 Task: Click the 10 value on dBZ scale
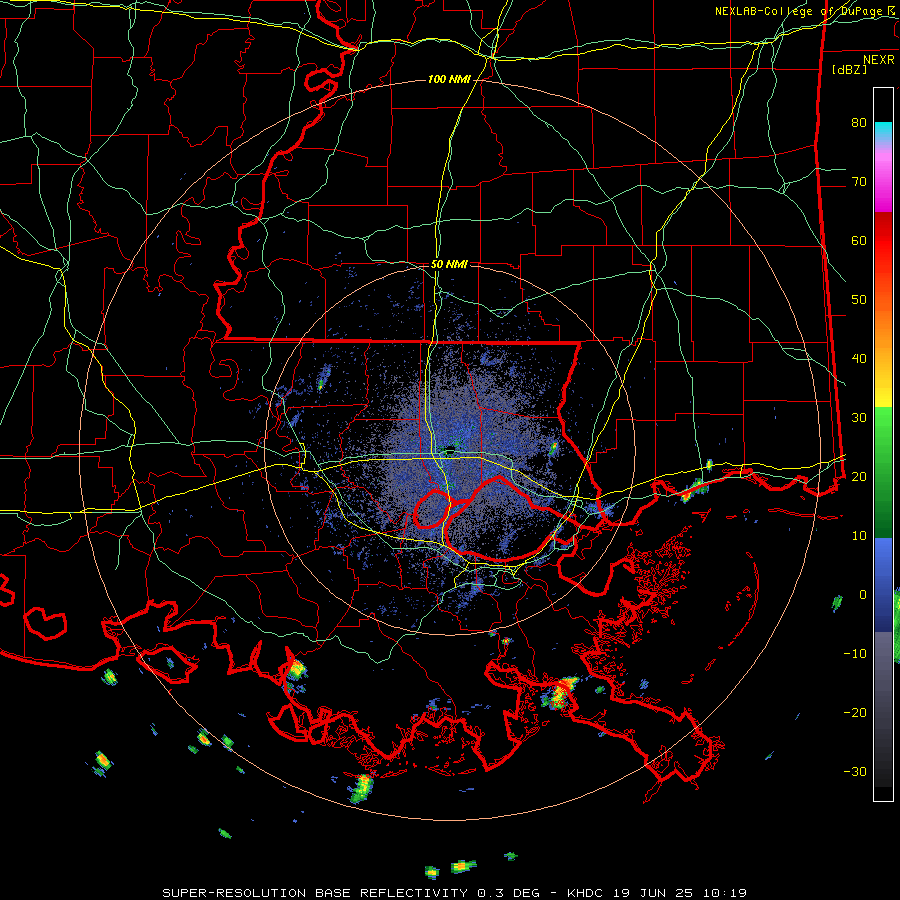click(859, 536)
